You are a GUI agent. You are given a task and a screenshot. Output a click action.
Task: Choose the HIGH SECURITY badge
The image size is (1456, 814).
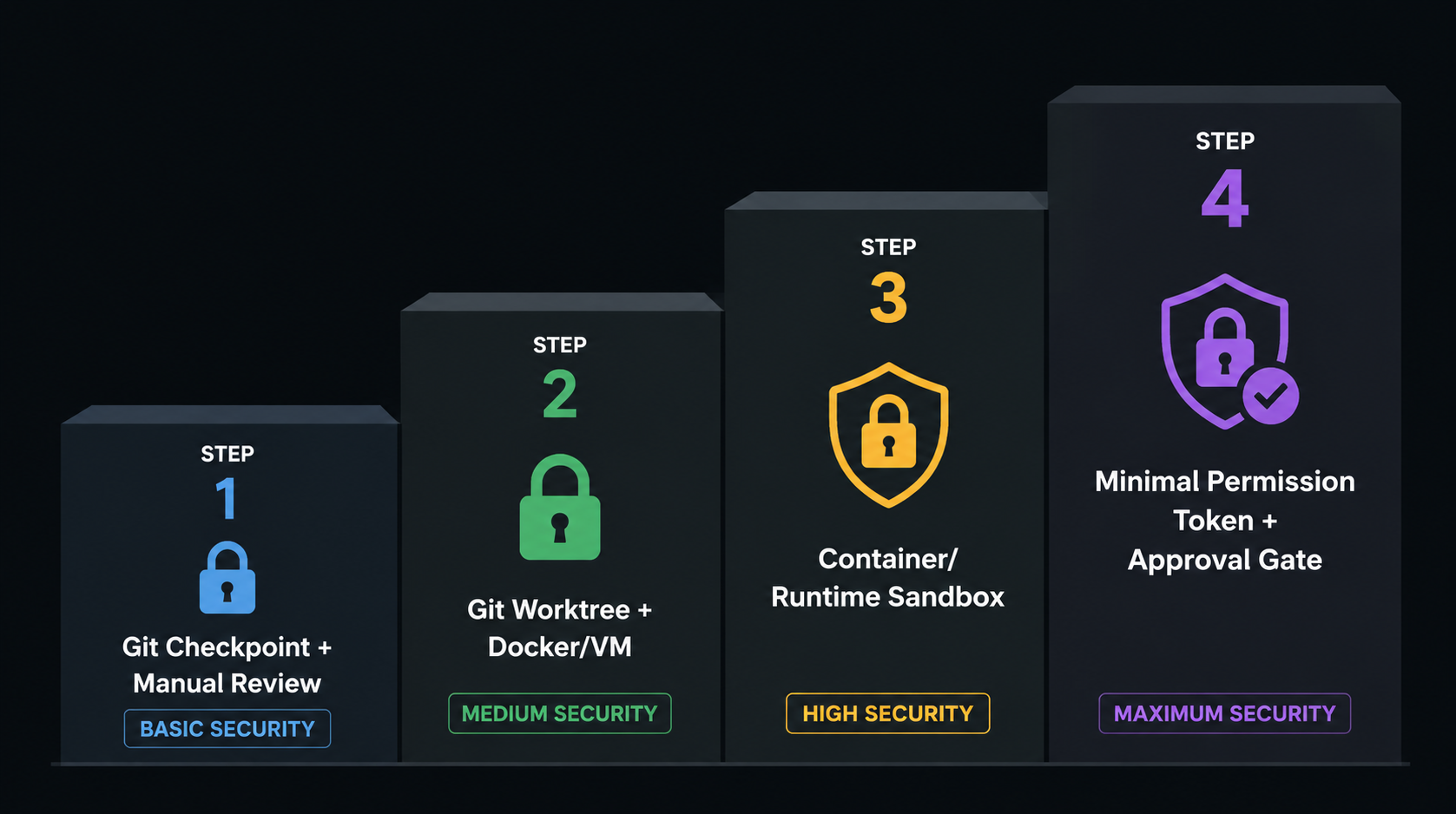(x=888, y=713)
